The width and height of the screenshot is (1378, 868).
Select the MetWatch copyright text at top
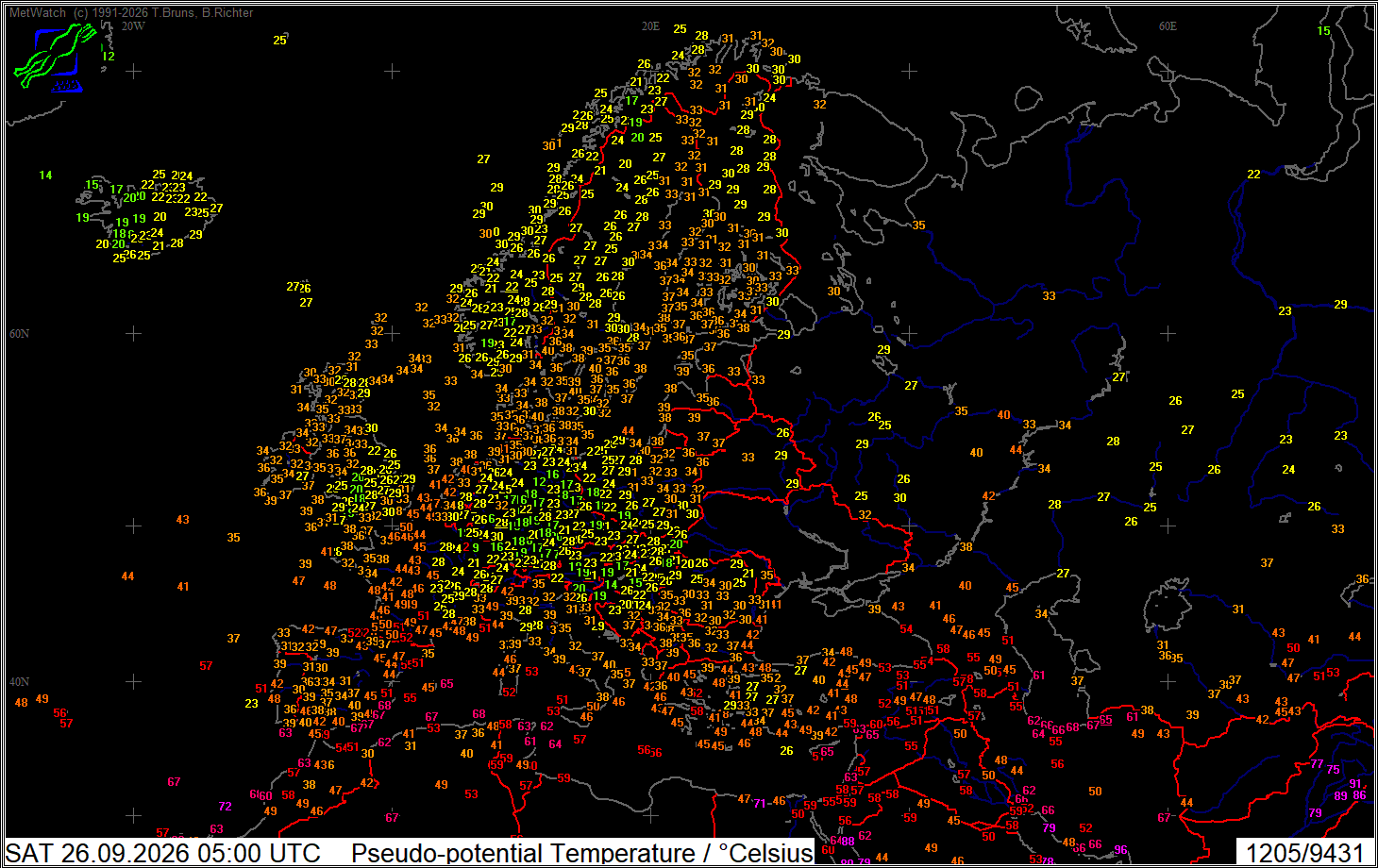[131, 12]
